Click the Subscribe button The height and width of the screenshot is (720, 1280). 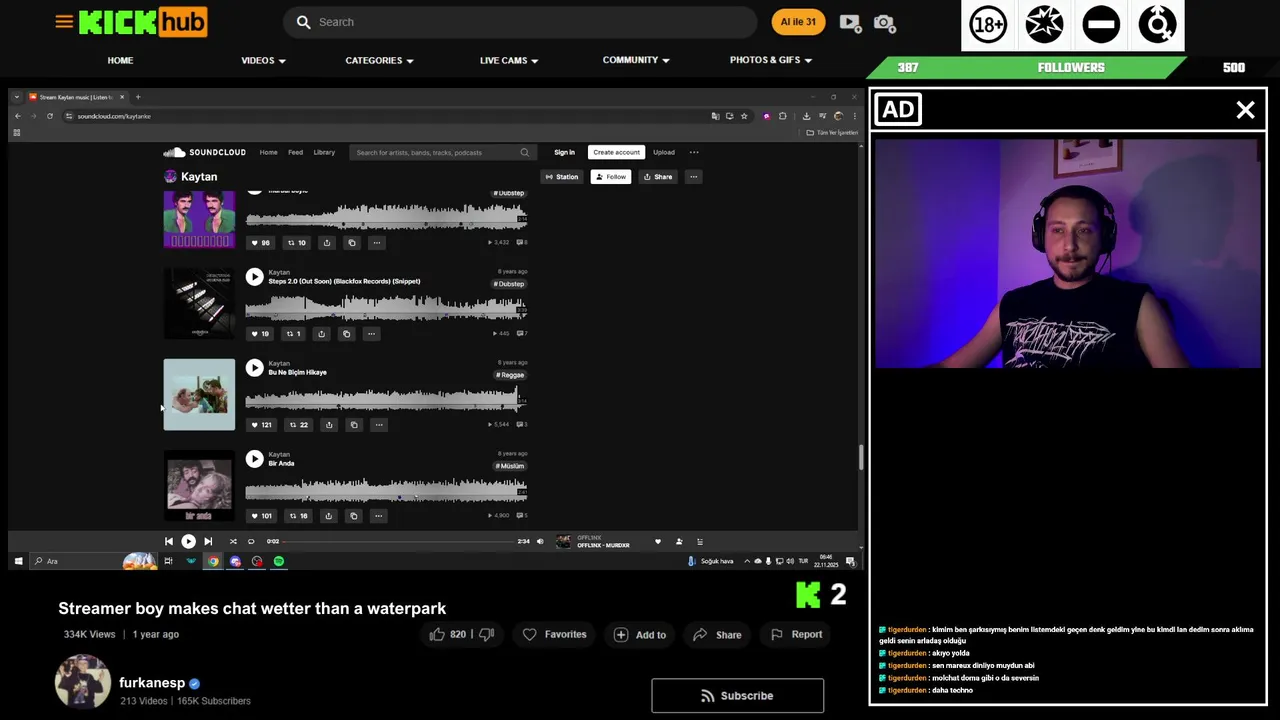[737, 696]
